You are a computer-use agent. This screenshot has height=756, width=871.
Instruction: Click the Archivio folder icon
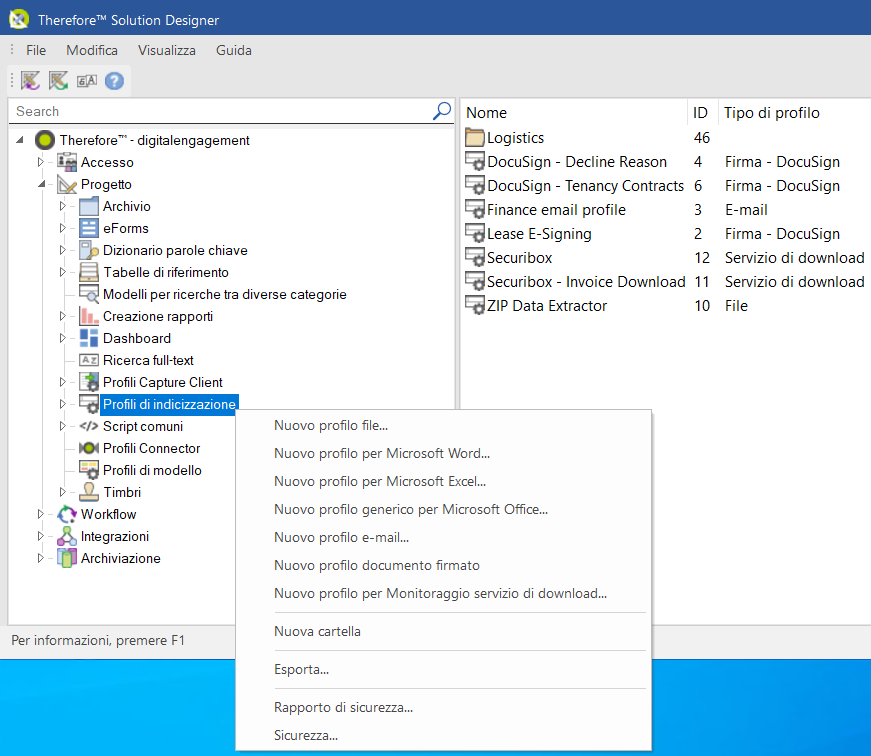(89, 206)
